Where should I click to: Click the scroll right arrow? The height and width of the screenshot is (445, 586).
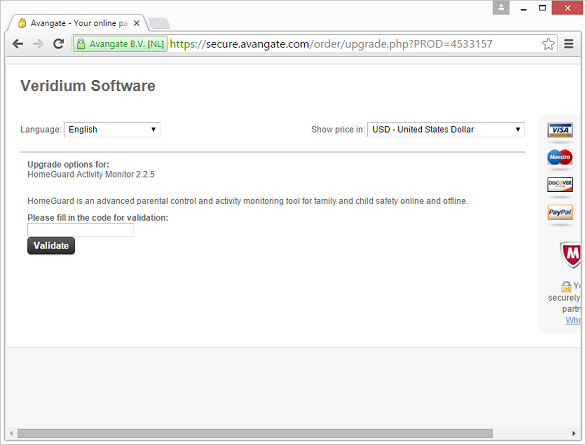[574, 433]
